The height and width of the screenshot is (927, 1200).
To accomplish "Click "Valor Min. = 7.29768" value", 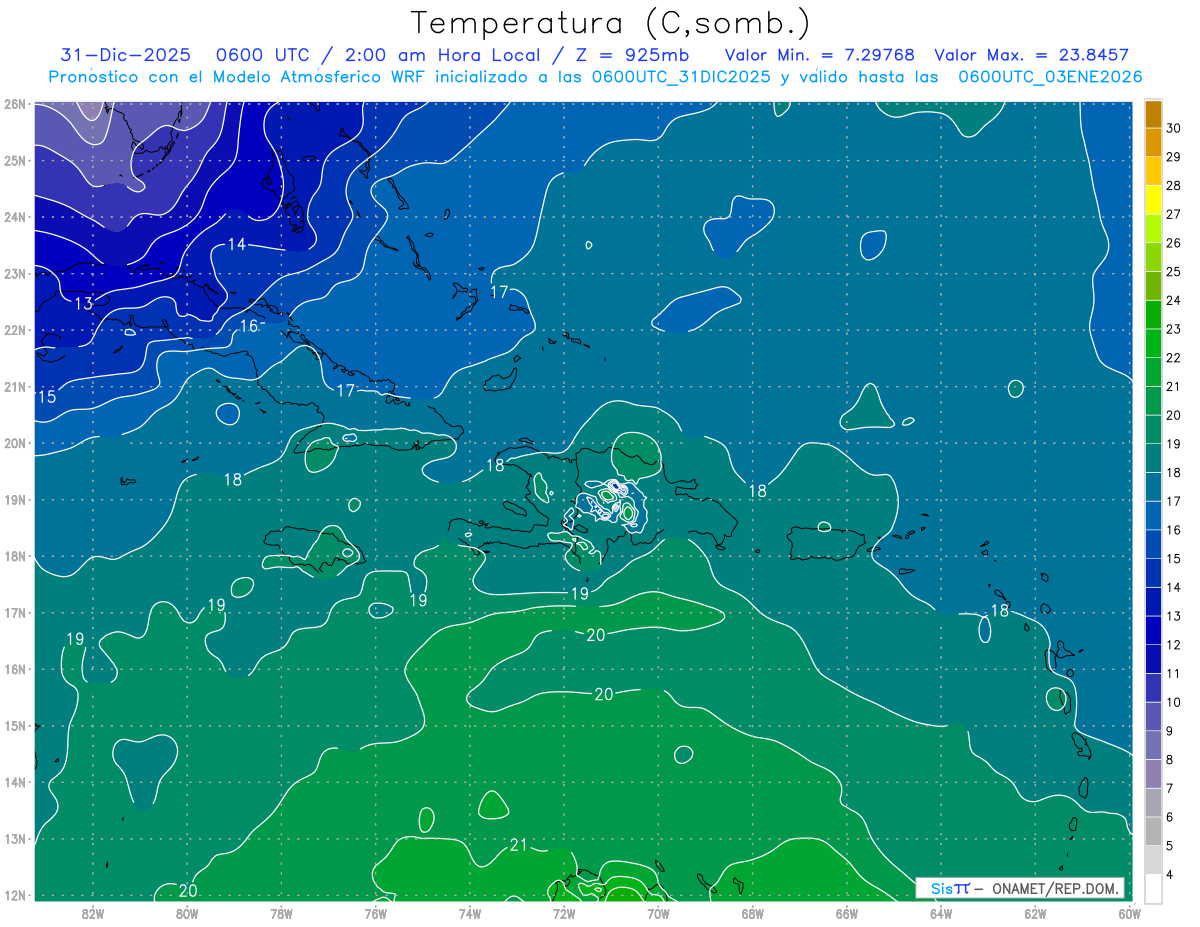I will [820, 56].
